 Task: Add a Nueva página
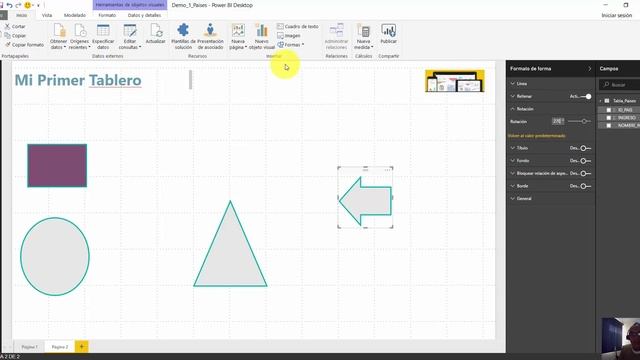pyautogui.click(x=238, y=36)
